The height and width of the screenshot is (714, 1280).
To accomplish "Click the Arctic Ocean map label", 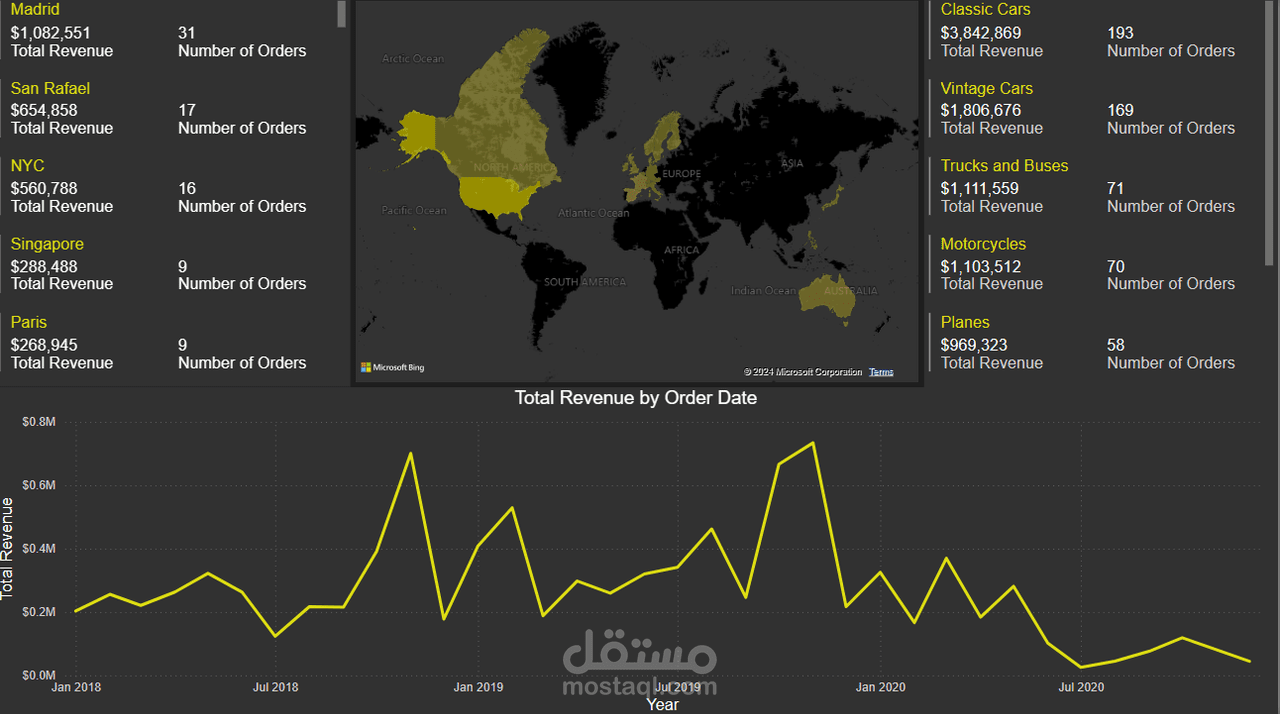I will [x=412, y=59].
